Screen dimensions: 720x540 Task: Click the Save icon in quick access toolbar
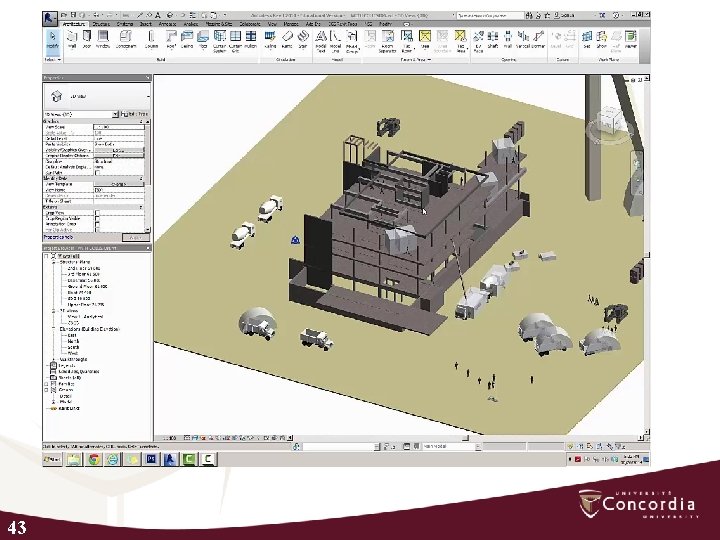73,15
